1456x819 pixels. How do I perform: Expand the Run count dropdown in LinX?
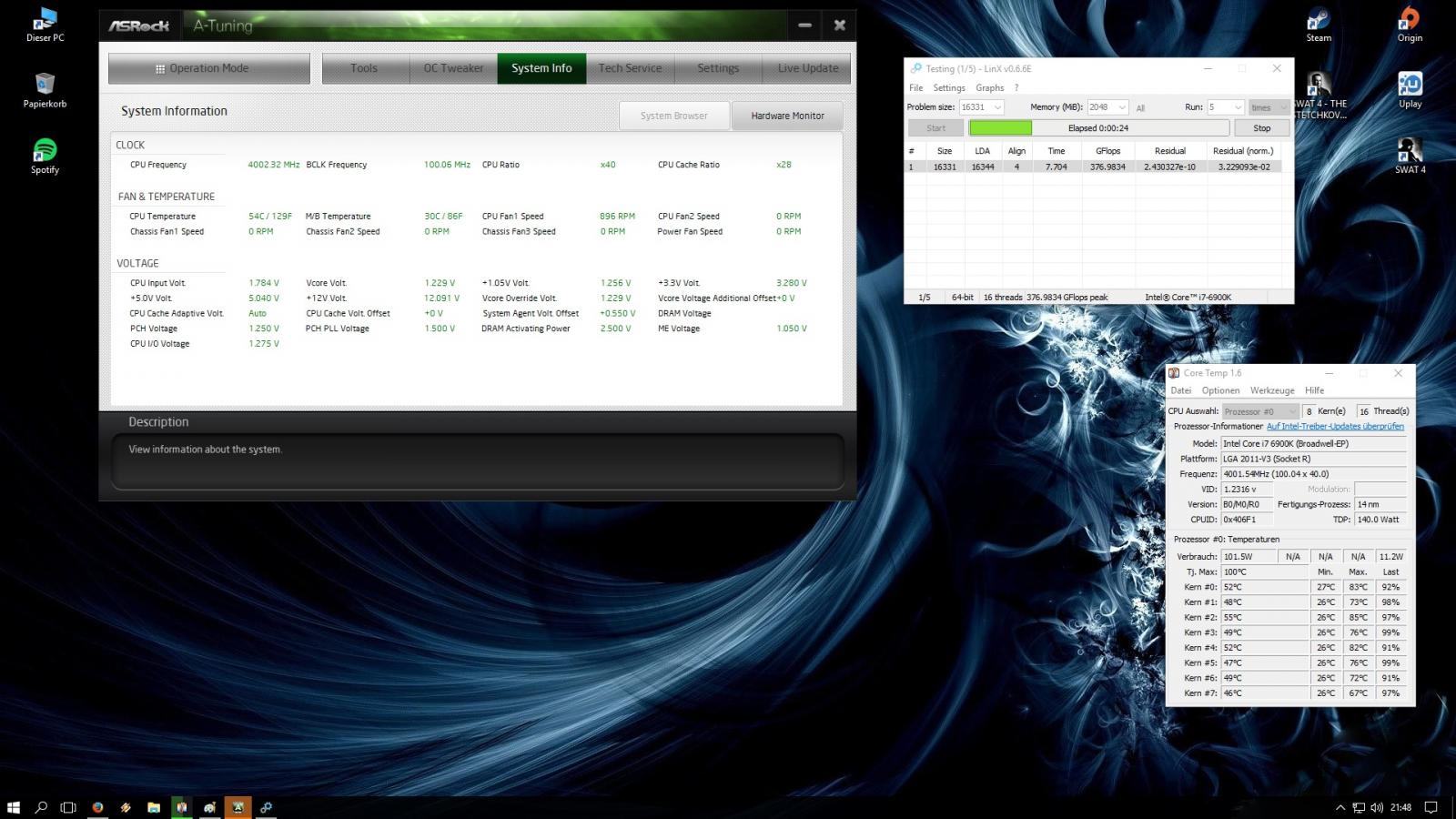tap(1237, 107)
